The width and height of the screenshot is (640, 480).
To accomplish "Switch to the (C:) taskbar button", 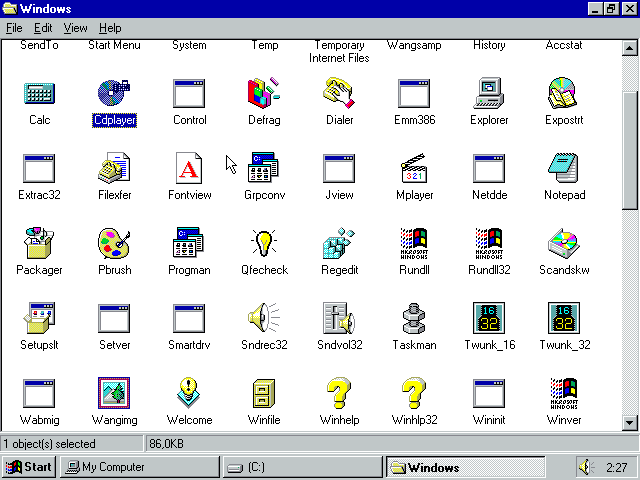I will click(x=302, y=467).
